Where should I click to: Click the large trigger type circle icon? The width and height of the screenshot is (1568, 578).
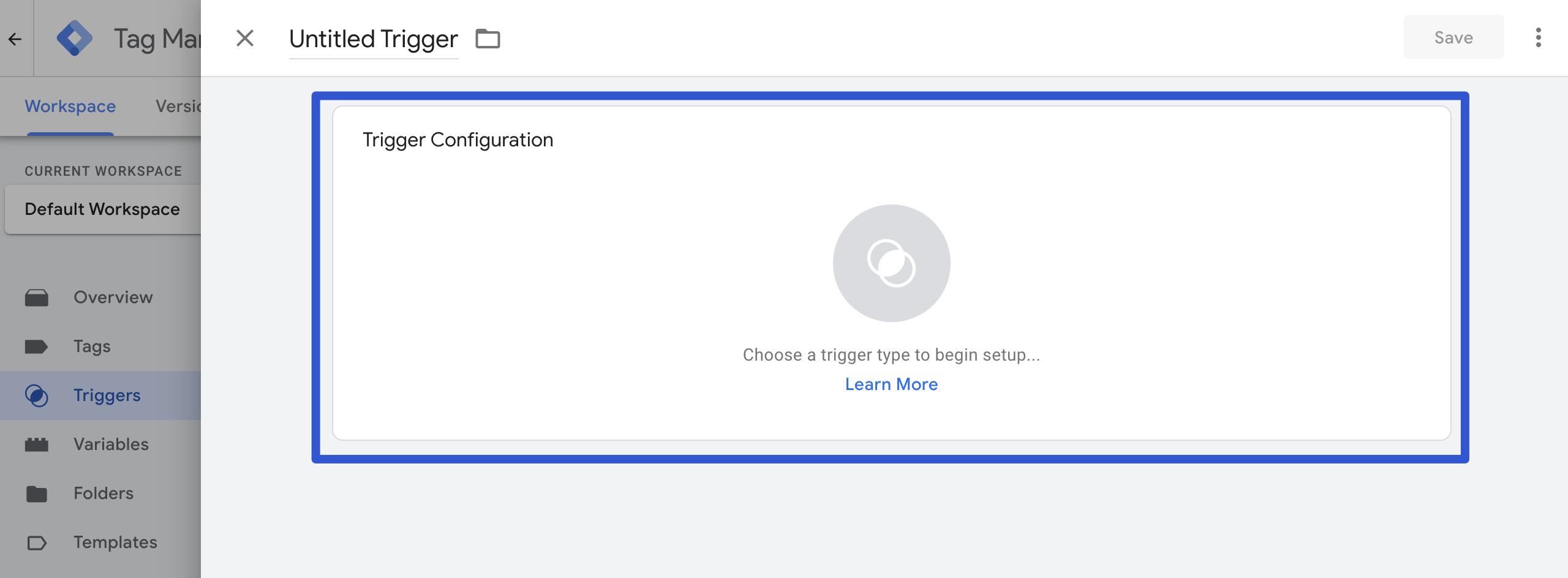pyautogui.click(x=891, y=263)
